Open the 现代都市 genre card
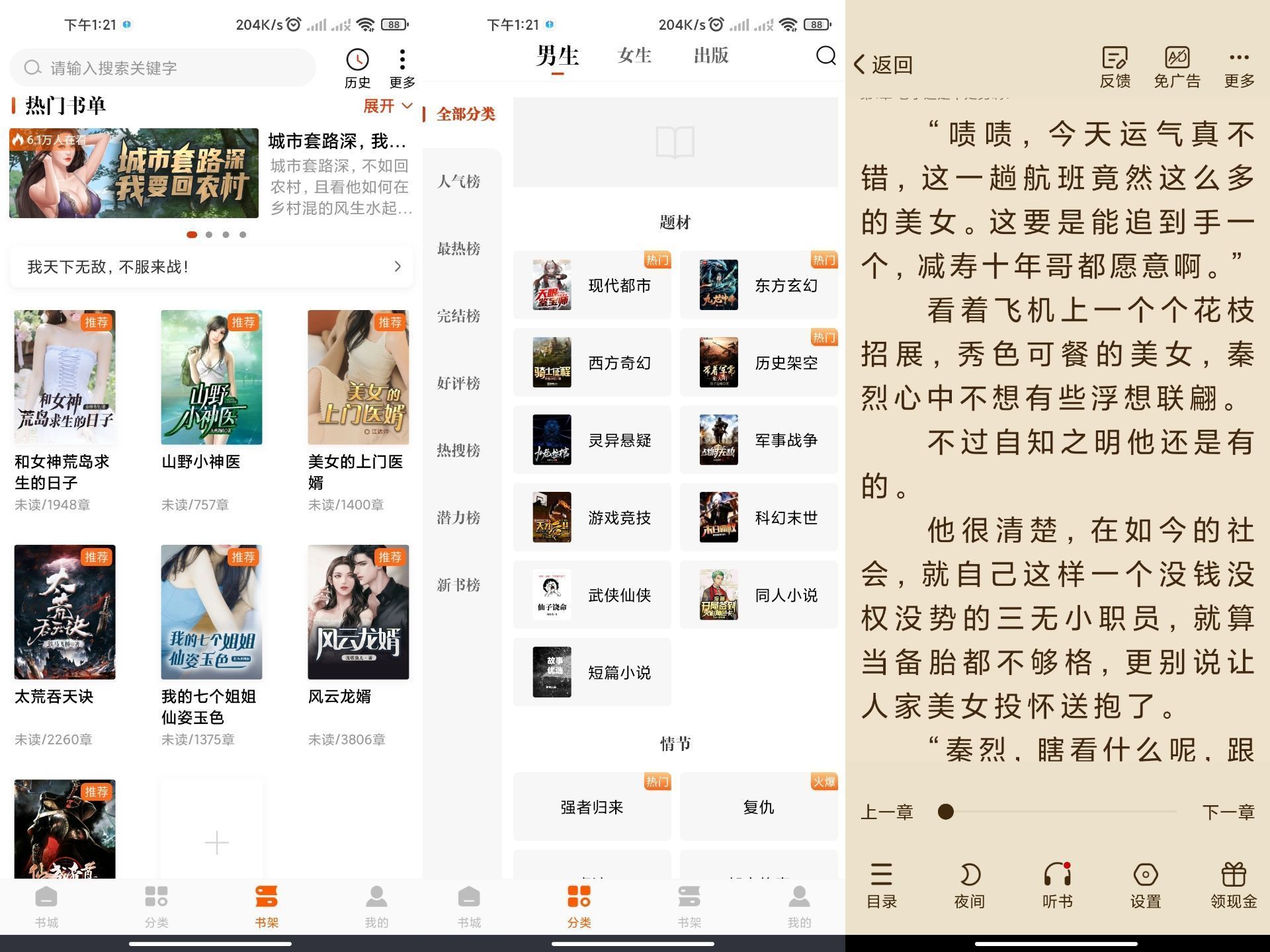Image resolution: width=1270 pixels, height=952 pixels. [x=592, y=285]
